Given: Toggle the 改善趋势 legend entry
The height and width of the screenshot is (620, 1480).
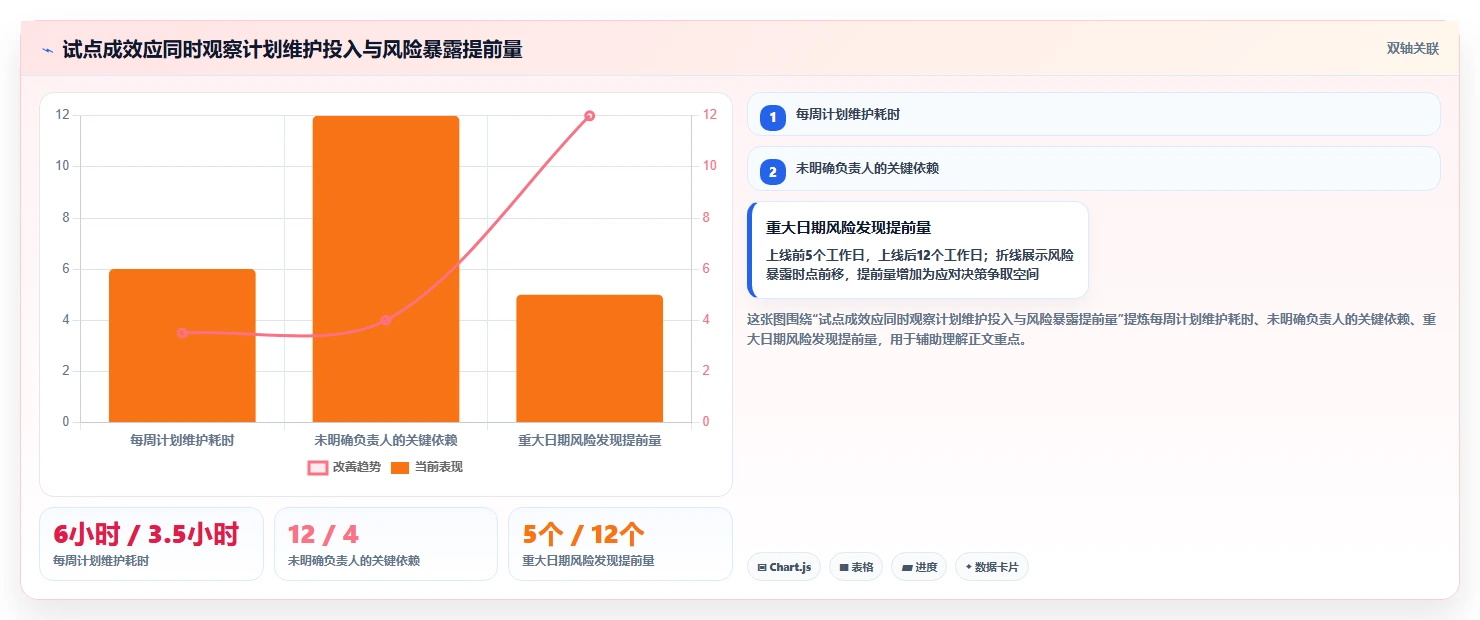Looking at the screenshot, I should coord(344,467).
